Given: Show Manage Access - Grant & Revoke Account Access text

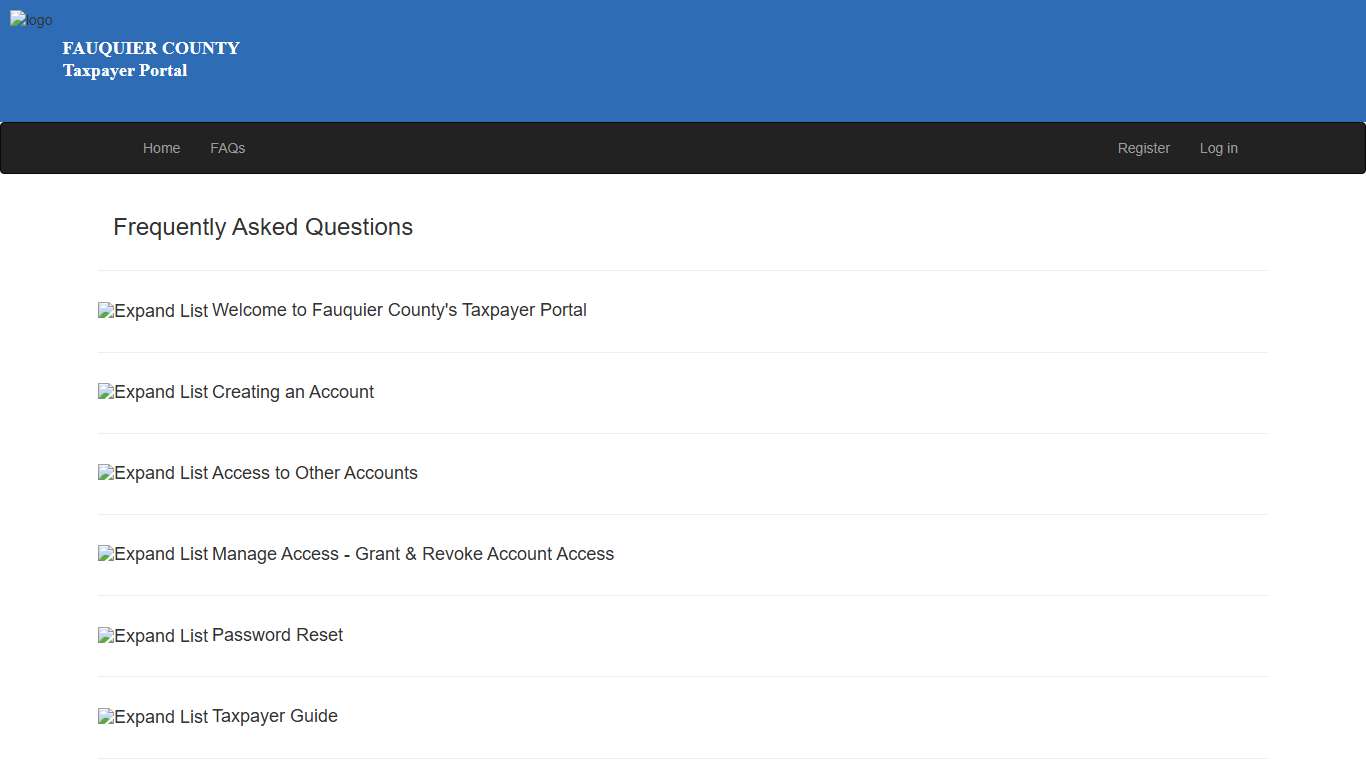Looking at the screenshot, I should 413,554.
